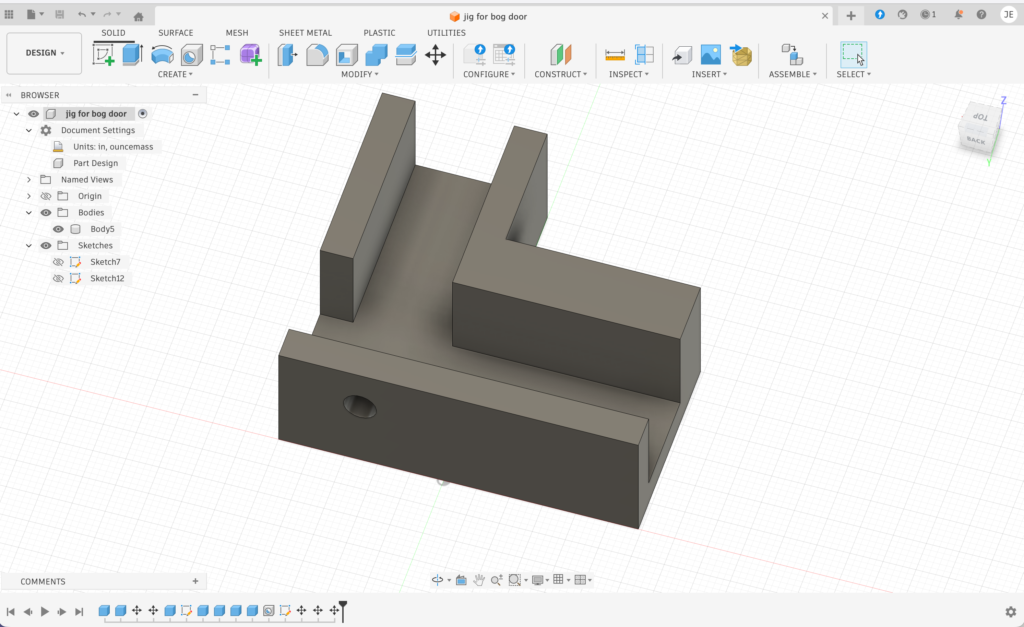Switch to the SURFACE tab
Image resolution: width=1024 pixels, height=627 pixels.
175,33
